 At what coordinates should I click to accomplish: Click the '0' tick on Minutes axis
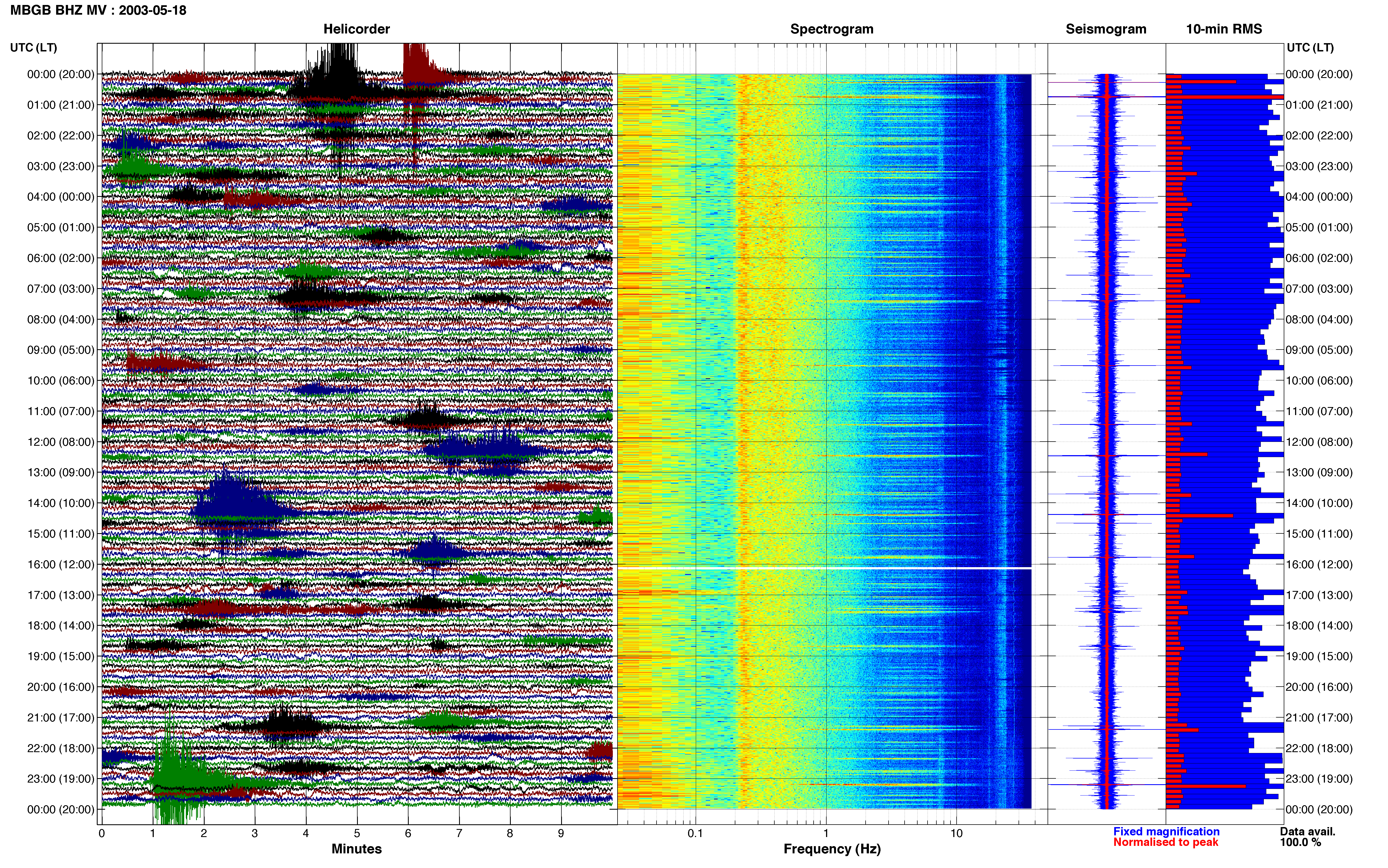click(101, 833)
